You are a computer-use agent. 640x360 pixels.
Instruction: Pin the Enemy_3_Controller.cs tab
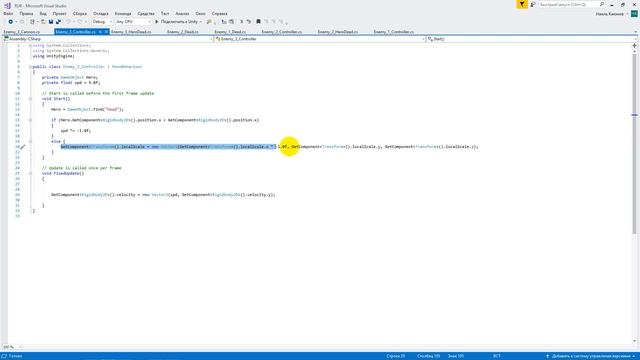coord(100,31)
